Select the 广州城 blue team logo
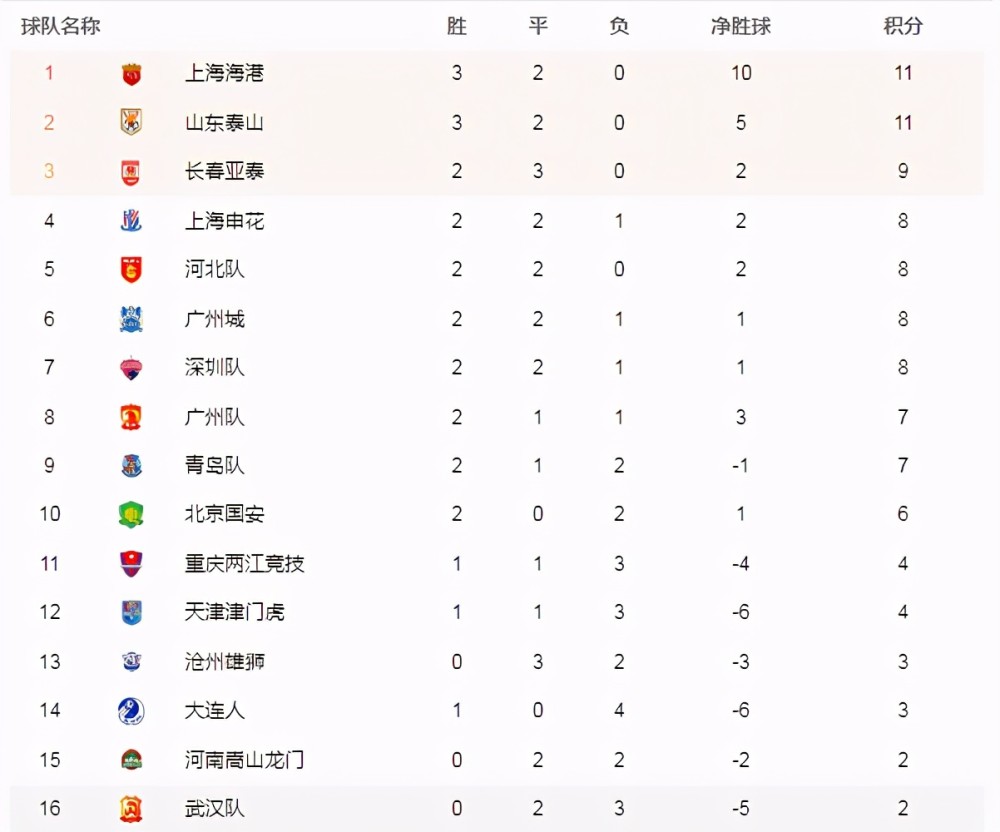The height and width of the screenshot is (832, 1000). point(131,319)
